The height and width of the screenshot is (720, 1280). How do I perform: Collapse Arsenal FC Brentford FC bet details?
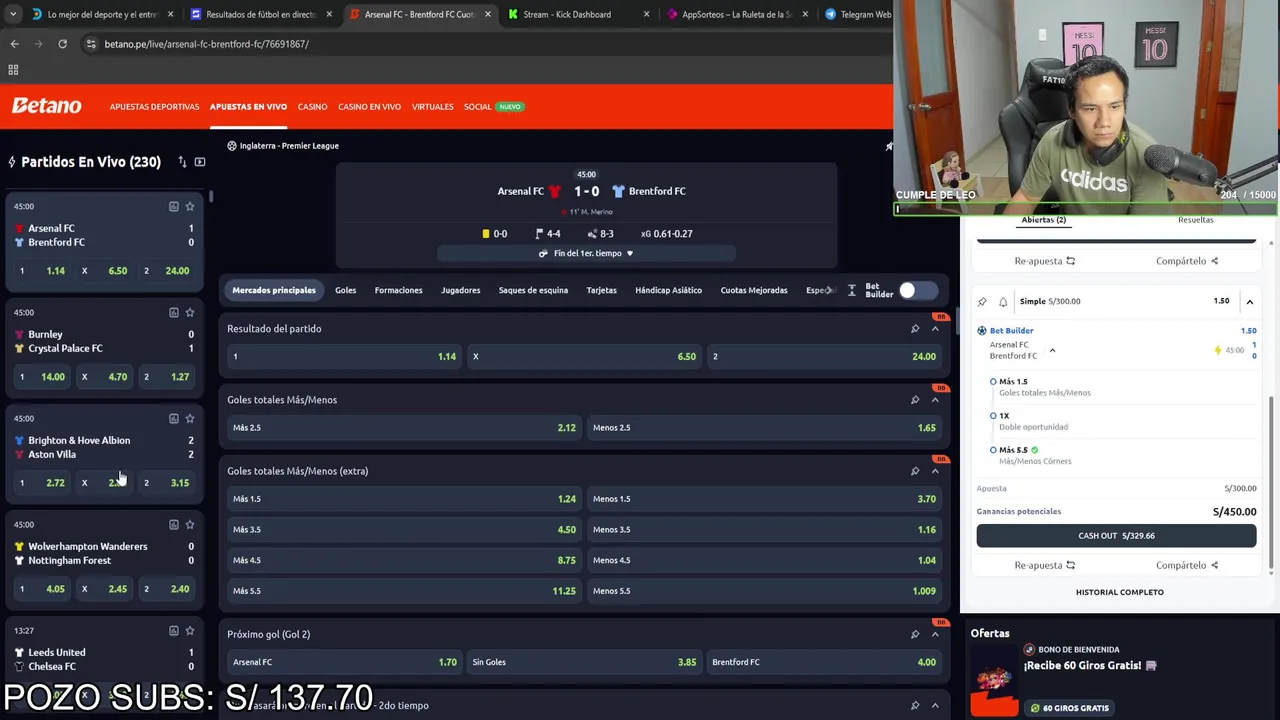pos(1052,350)
